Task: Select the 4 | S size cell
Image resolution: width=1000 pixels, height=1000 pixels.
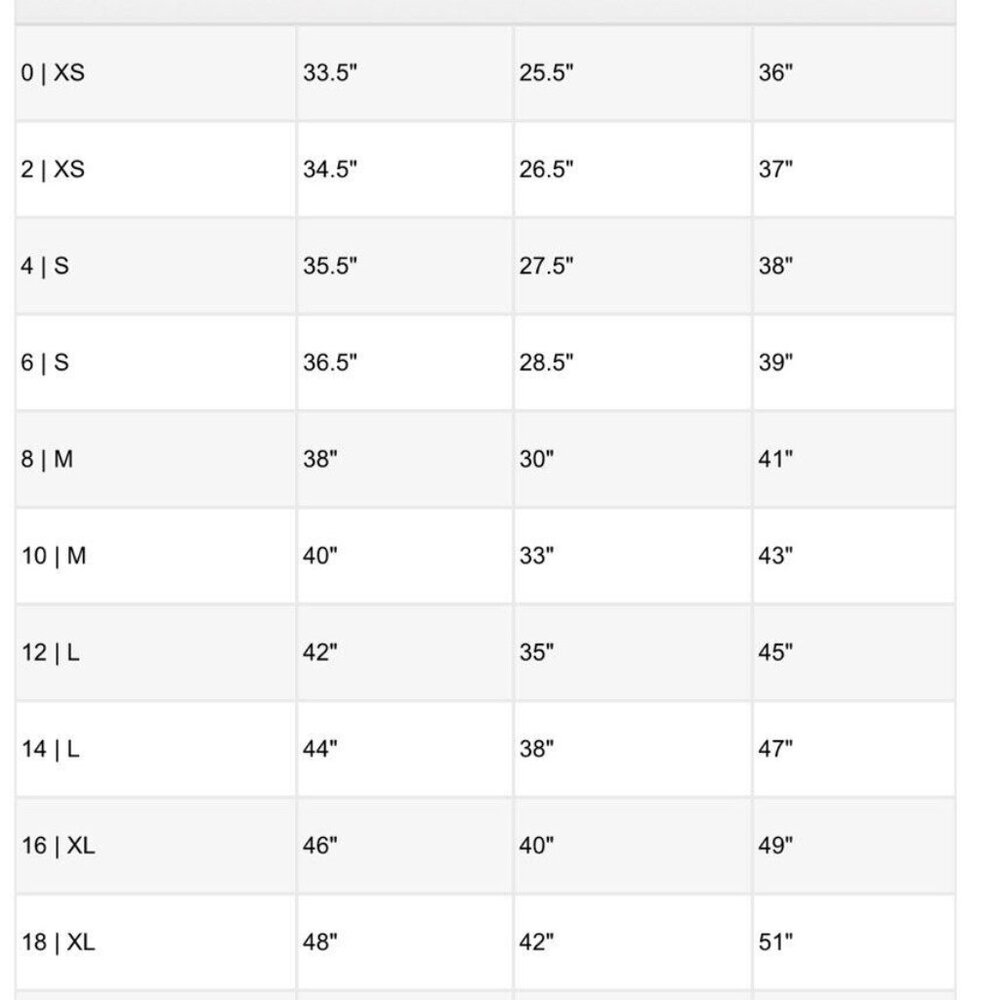Action: coord(156,266)
